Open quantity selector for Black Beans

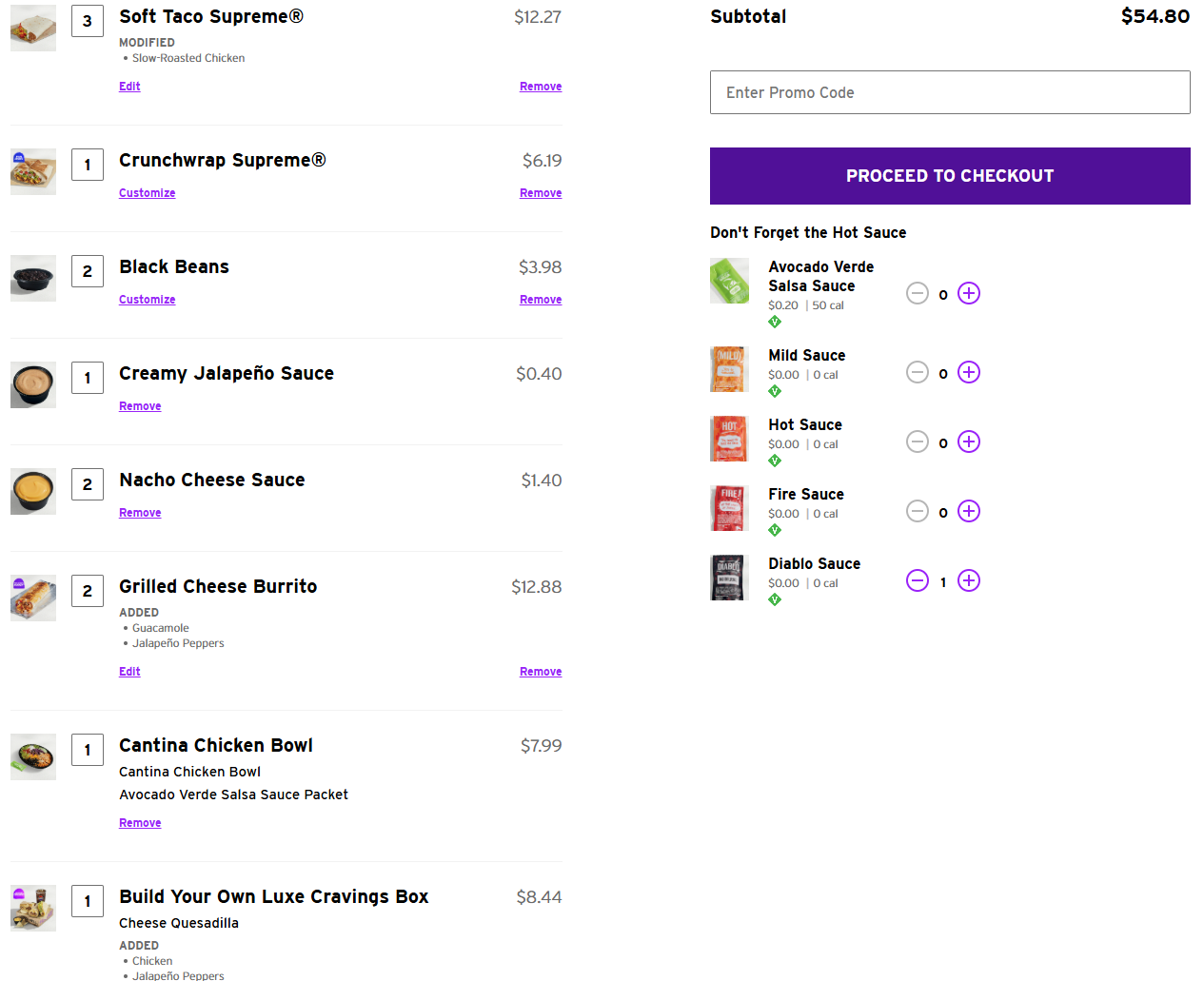[88, 271]
